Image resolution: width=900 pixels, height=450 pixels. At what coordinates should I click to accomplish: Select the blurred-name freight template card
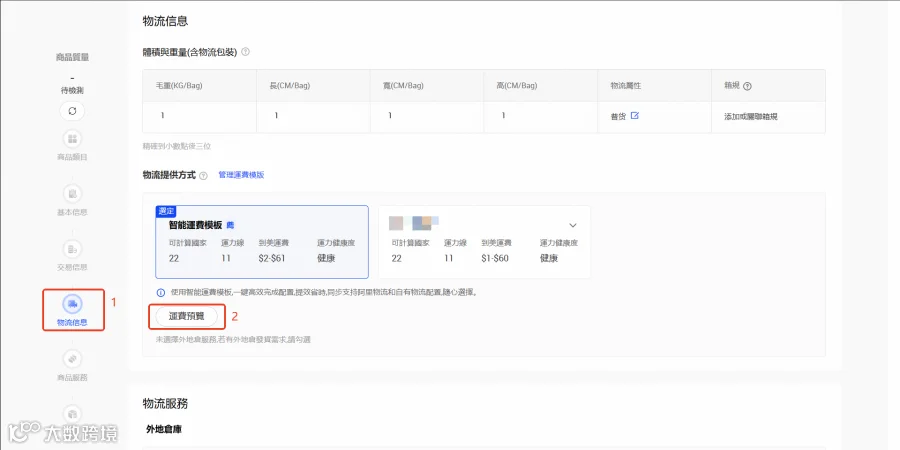point(484,242)
